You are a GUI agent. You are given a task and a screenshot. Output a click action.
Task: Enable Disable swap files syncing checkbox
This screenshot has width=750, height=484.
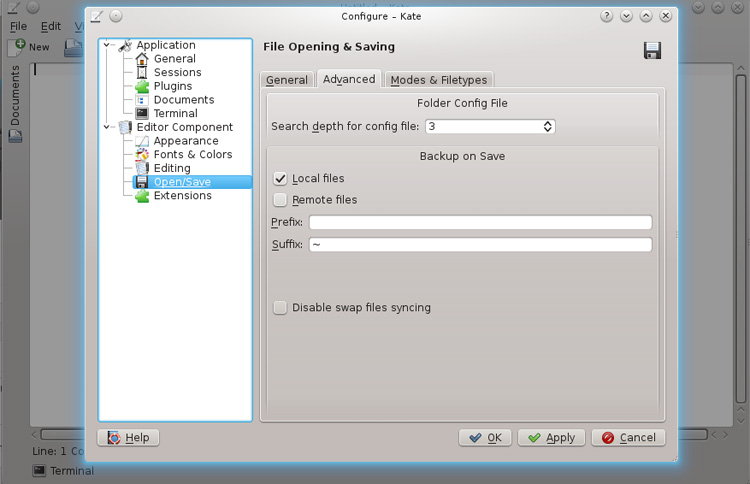coord(280,308)
